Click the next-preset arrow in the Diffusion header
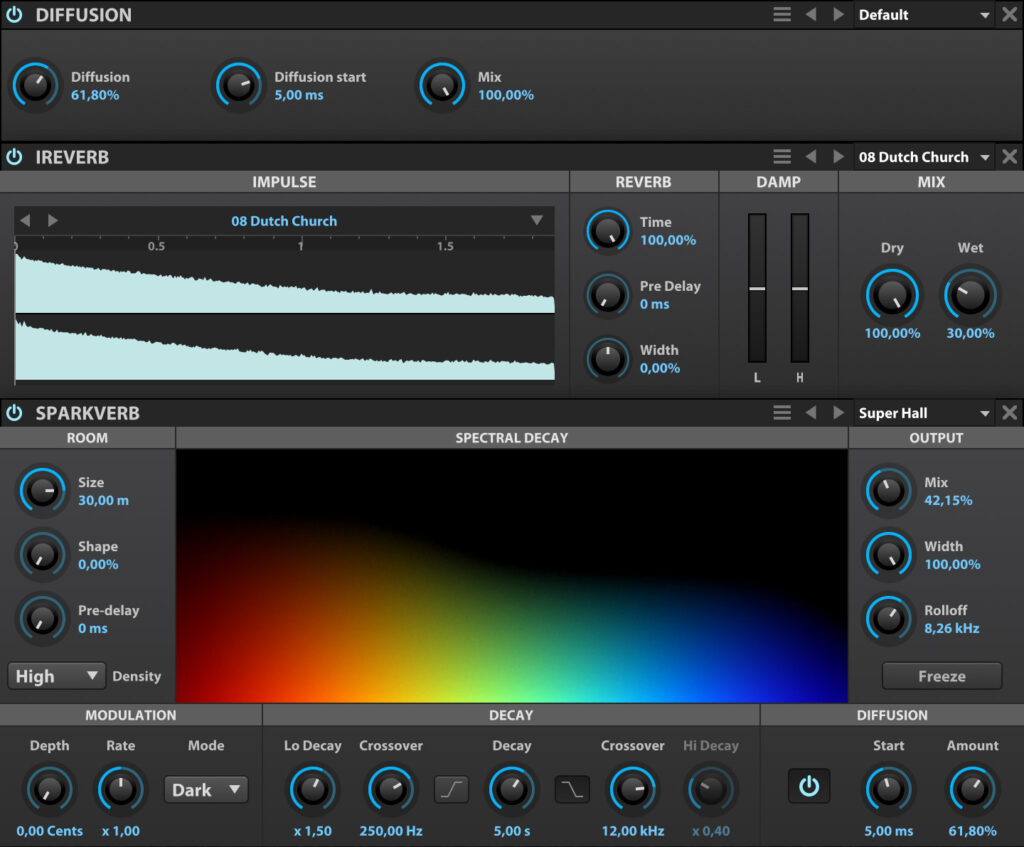 [x=839, y=14]
